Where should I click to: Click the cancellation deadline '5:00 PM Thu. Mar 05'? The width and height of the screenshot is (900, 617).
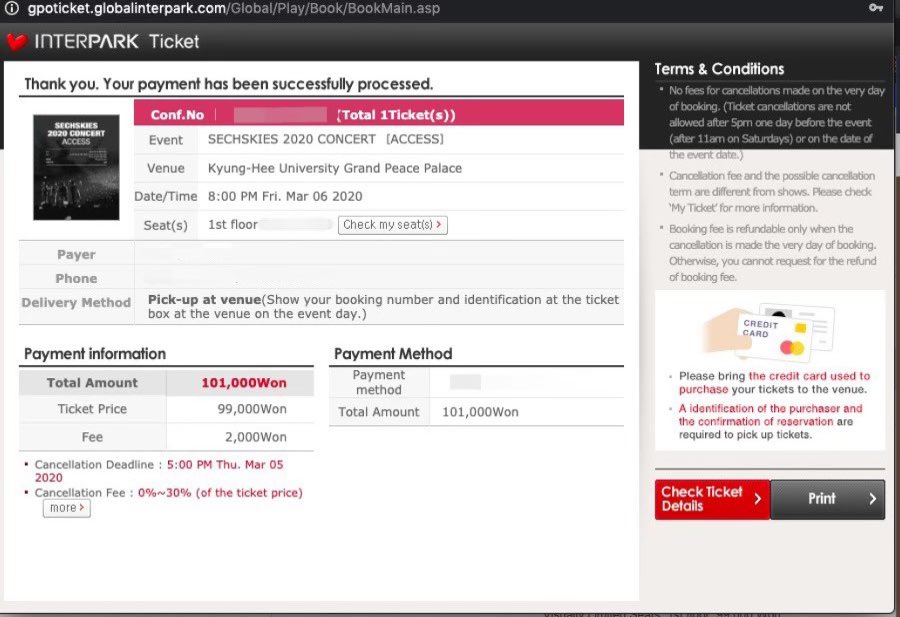(x=225, y=464)
